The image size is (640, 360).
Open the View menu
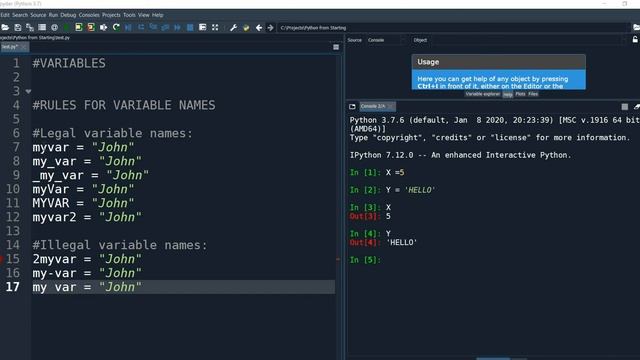point(144,15)
